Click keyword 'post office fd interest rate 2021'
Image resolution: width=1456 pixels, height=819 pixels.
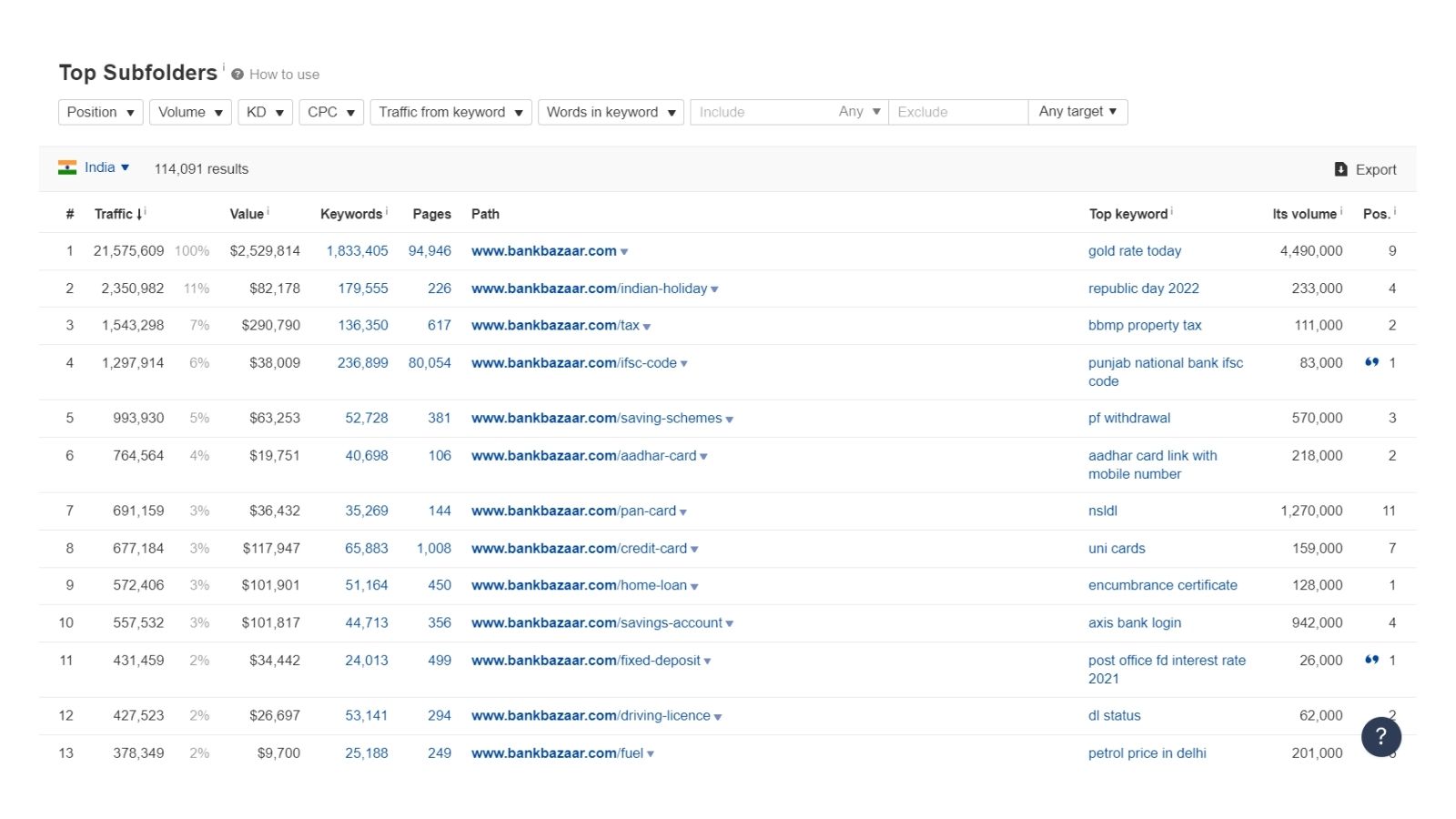(x=1168, y=669)
